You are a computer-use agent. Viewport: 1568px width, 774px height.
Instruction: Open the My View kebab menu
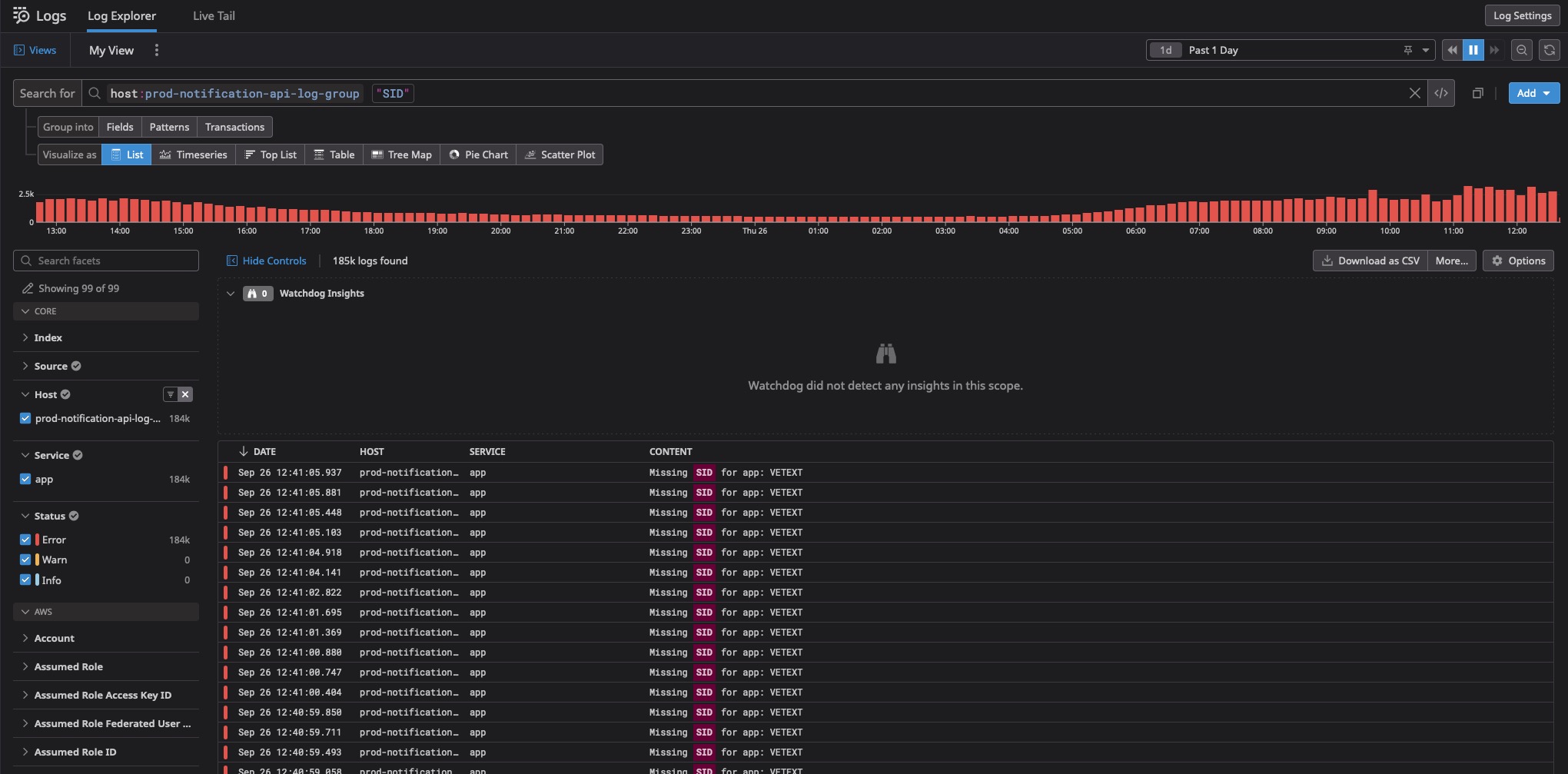(x=157, y=50)
